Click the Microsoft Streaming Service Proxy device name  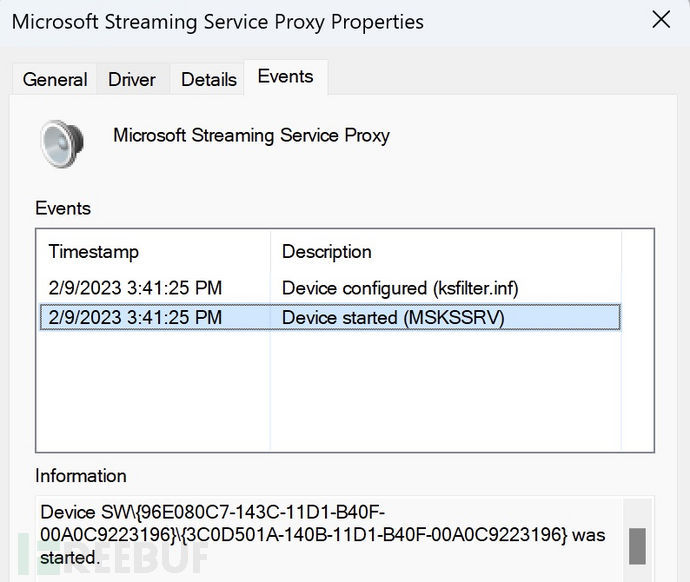[251, 135]
